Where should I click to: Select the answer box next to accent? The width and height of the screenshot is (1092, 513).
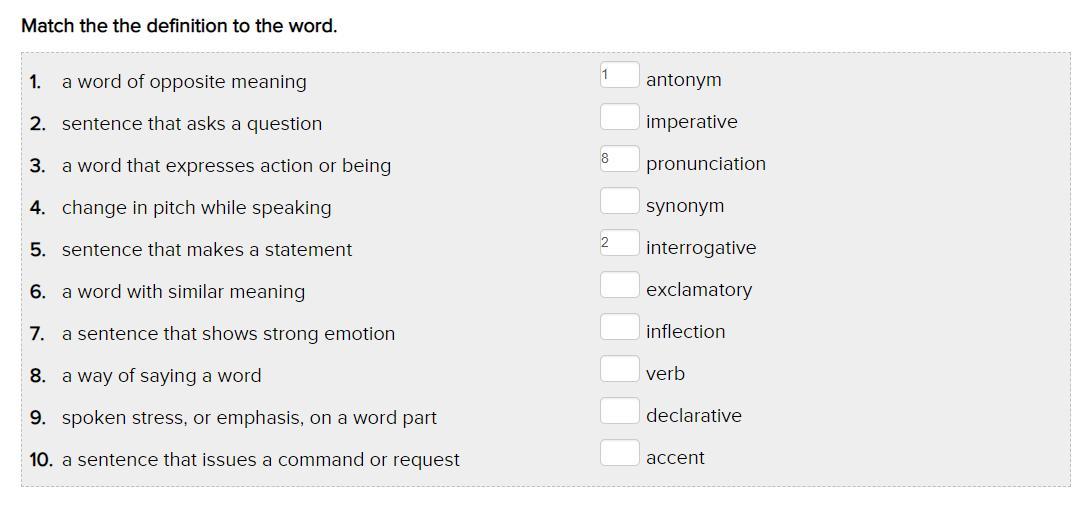coord(619,454)
